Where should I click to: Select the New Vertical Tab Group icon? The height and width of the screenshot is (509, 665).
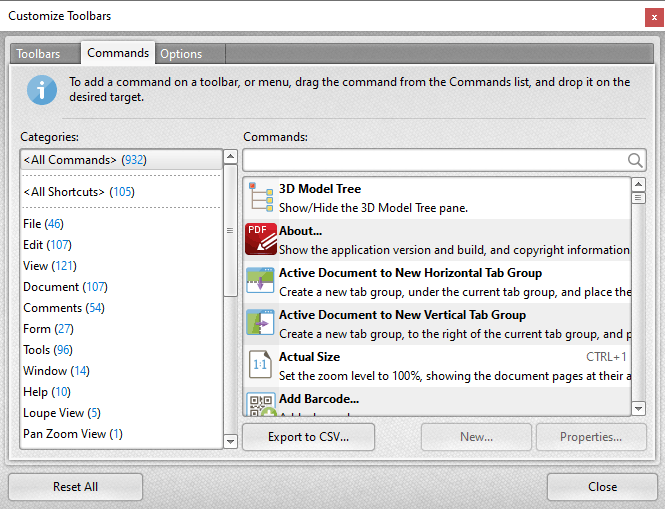260,322
